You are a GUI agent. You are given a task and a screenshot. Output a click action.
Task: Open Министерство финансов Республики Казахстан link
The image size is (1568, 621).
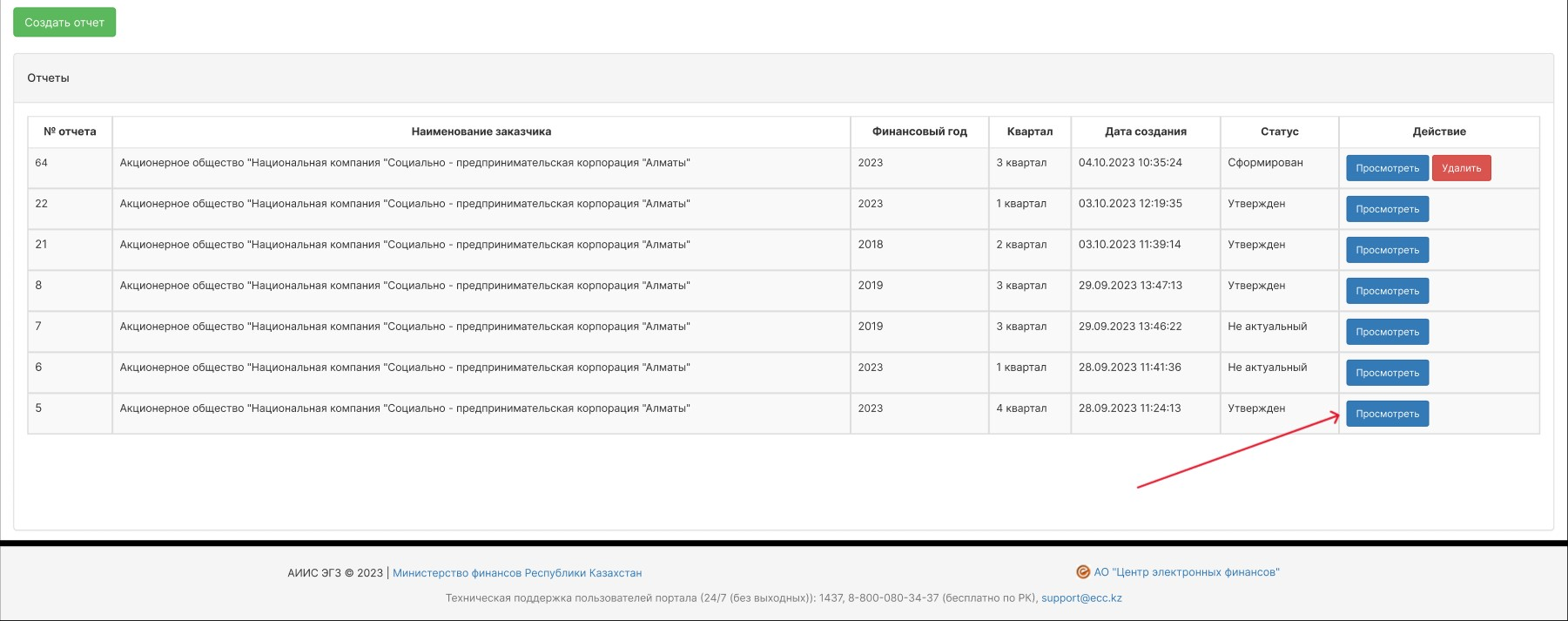coord(517,573)
